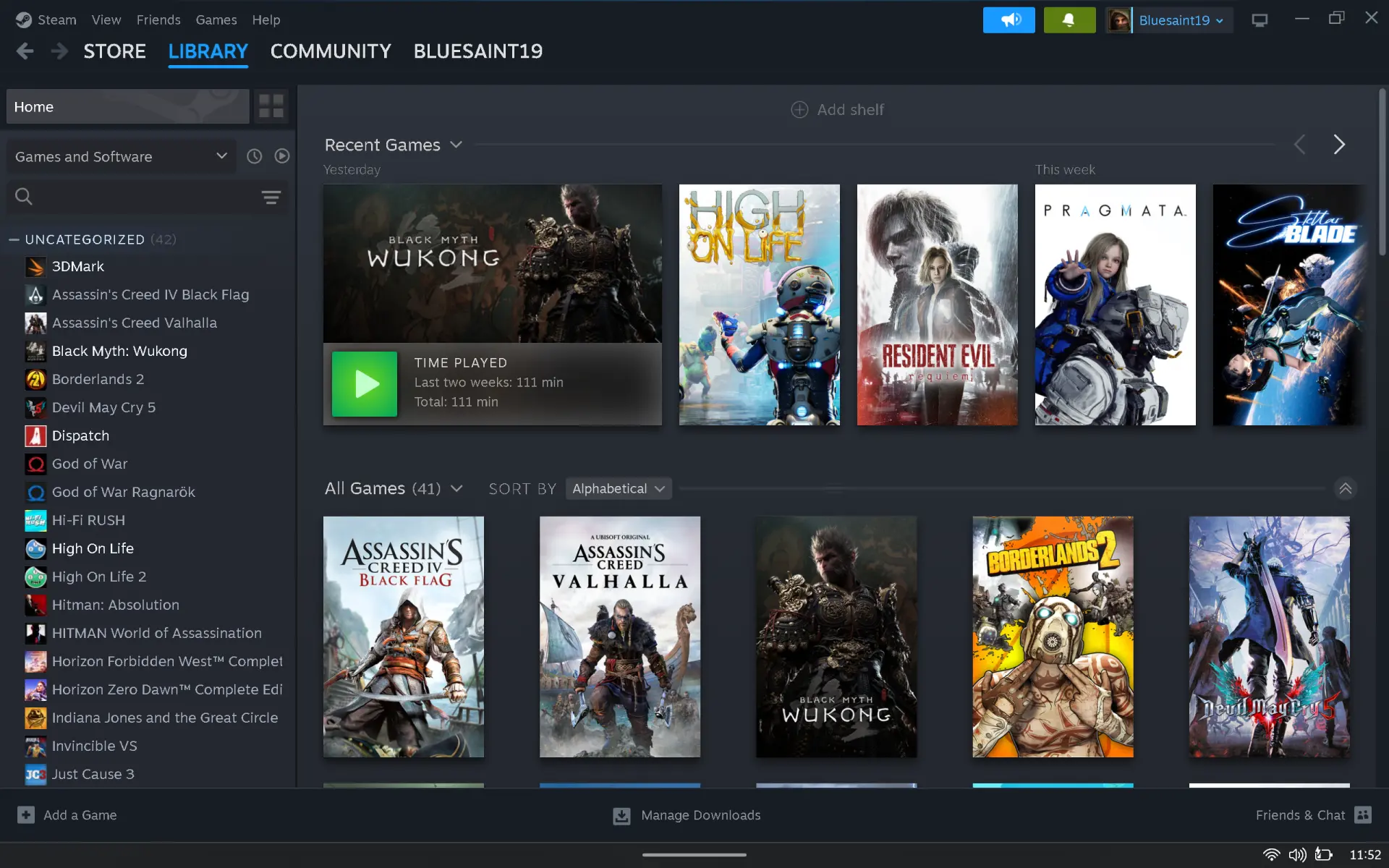Select Borderlands 2 icon in sidebar

[x=35, y=380]
